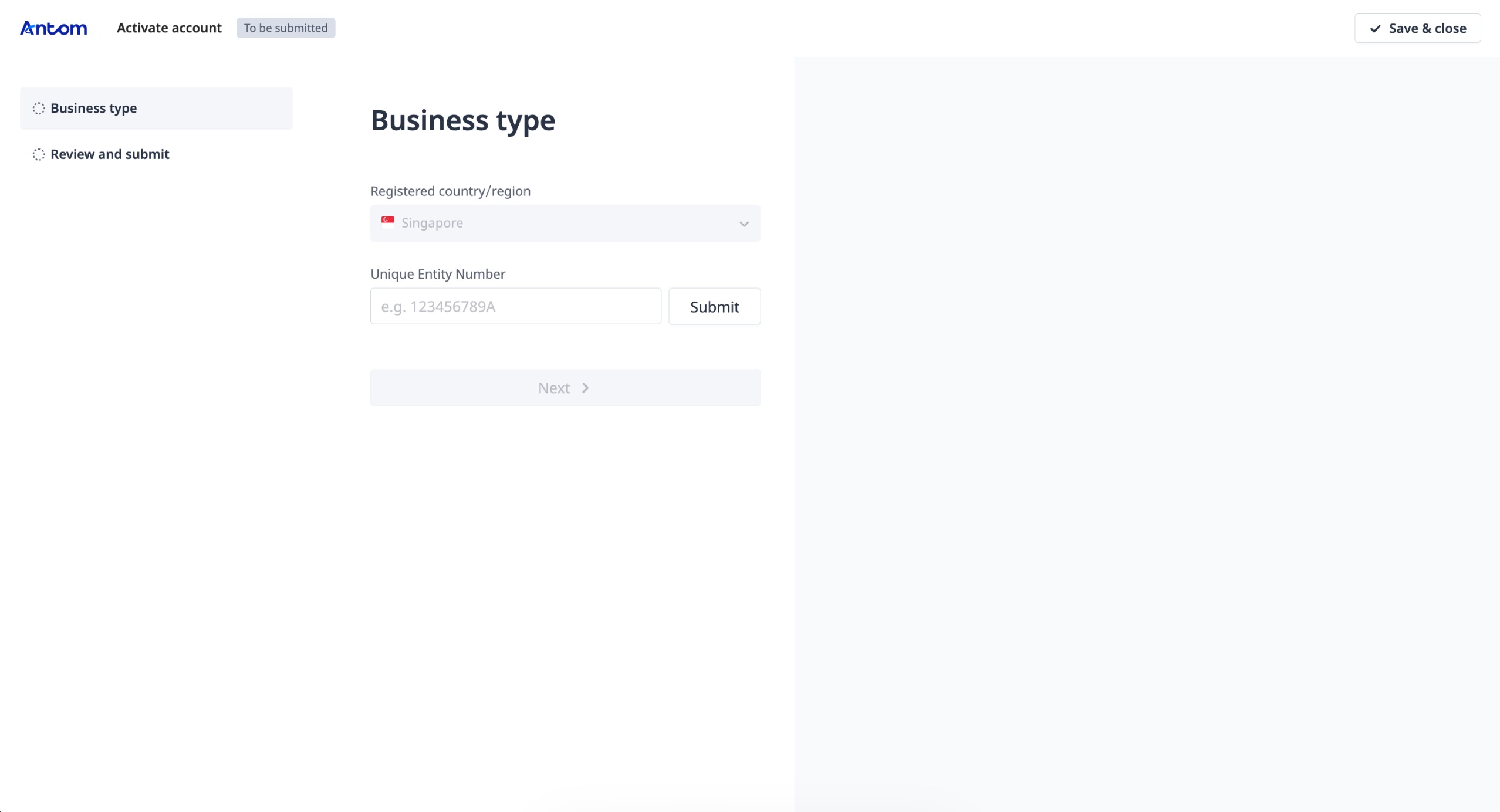This screenshot has width=1500, height=812.
Task: Click the Business type page title
Action: (462, 120)
